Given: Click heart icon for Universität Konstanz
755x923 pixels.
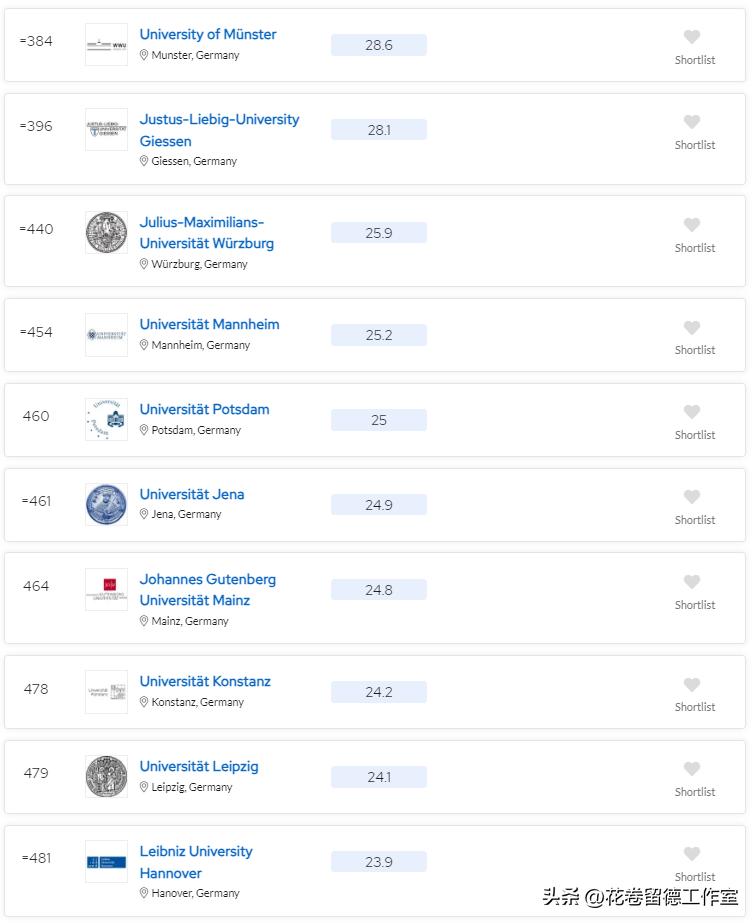Looking at the screenshot, I should click(692, 685).
